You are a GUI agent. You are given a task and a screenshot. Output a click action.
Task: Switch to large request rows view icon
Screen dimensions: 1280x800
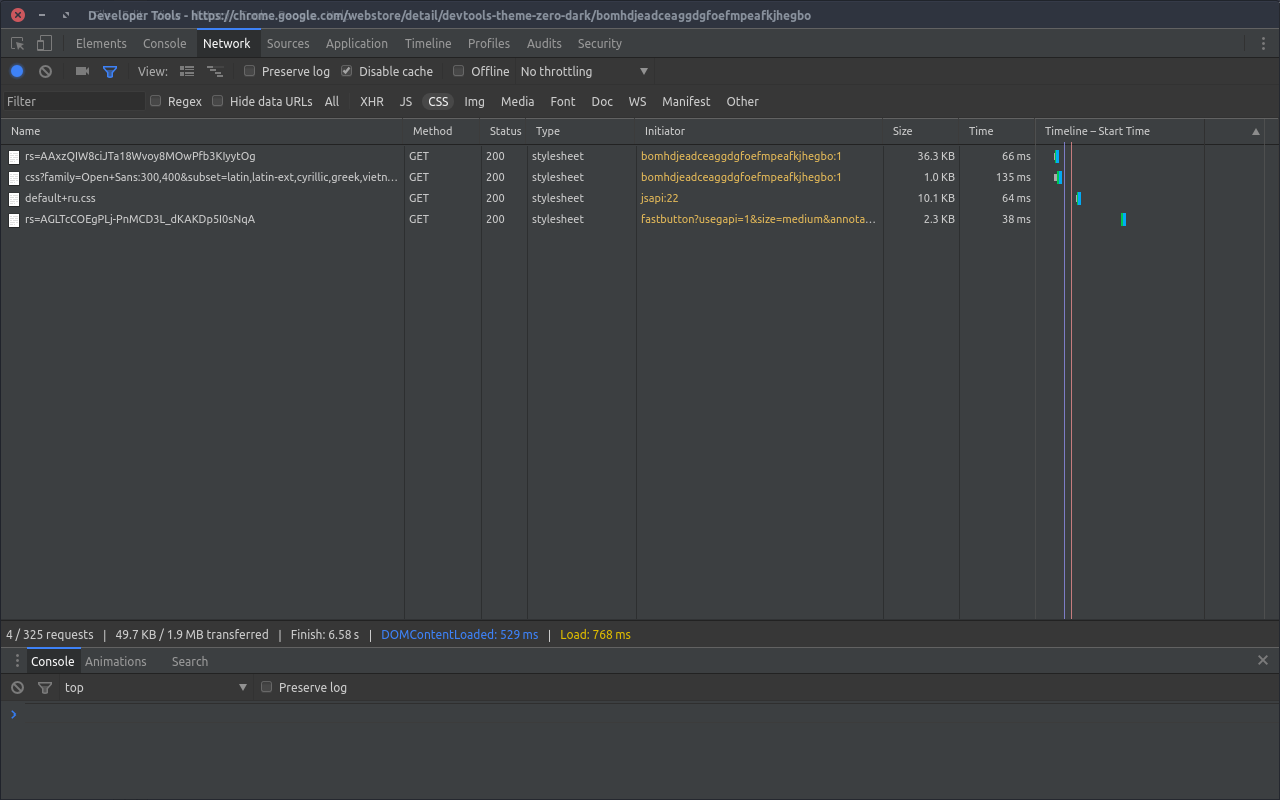186,71
